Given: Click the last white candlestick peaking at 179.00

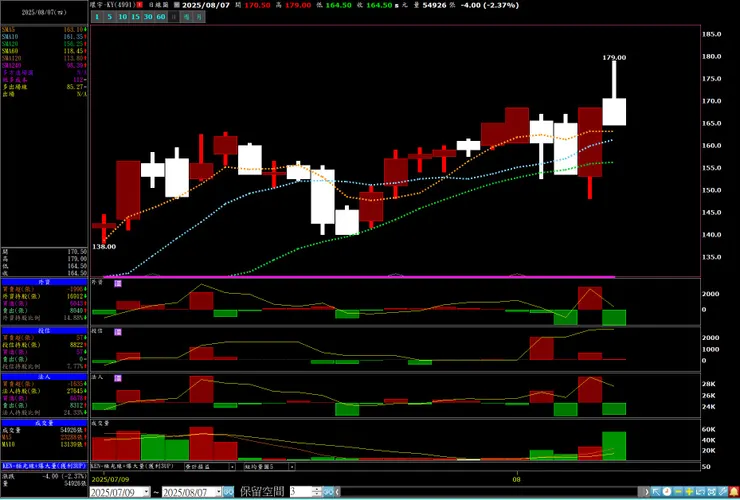Looking at the screenshot, I should (614, 111).
